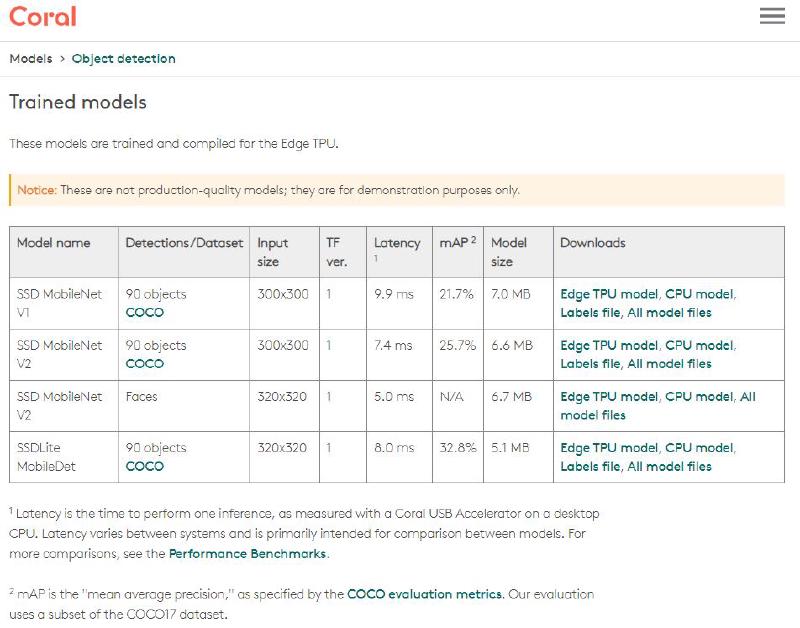Download CPU model for SSD MobileNet V1
This screenshot has height=628, width=800.
(x=699, y=294)
